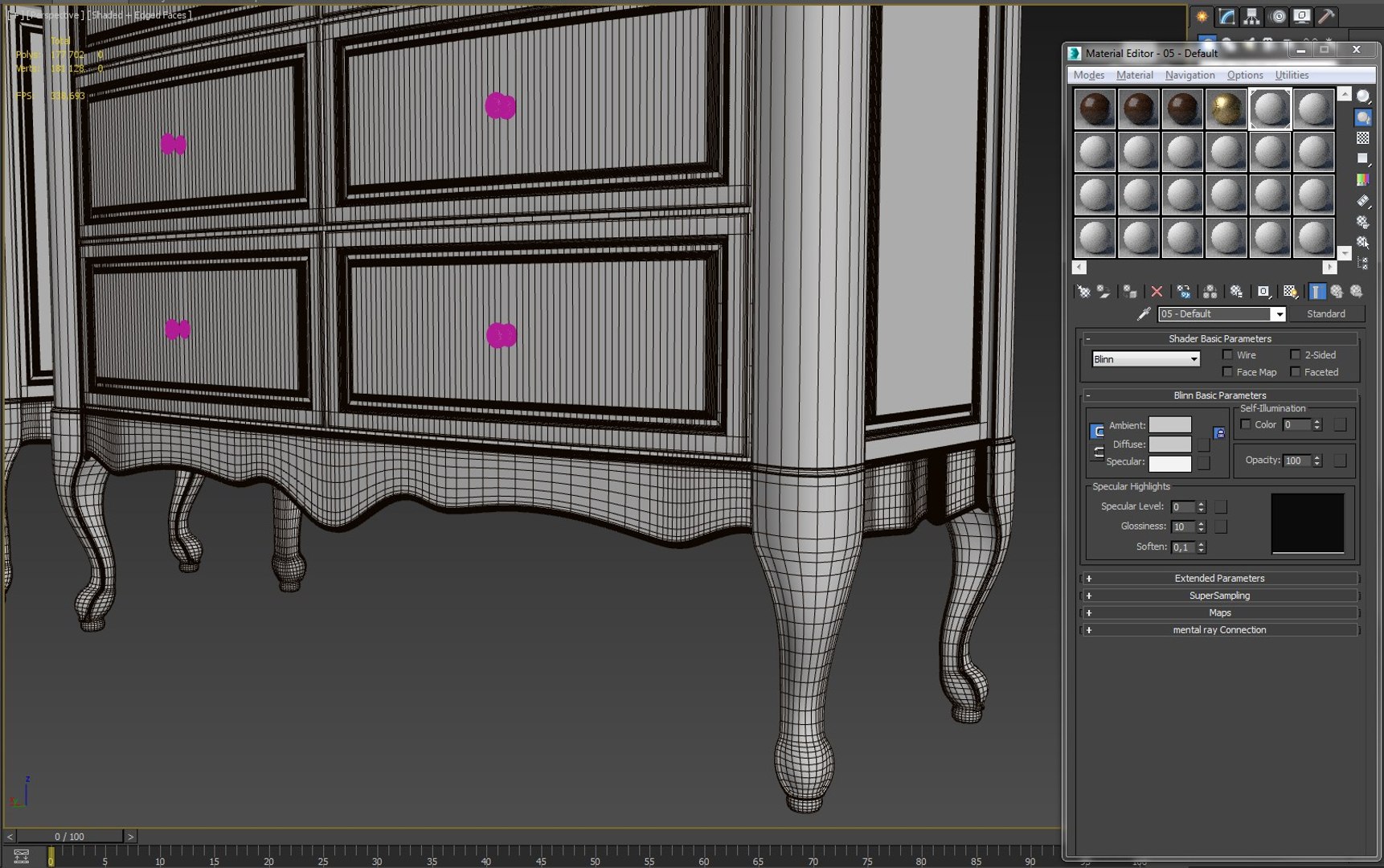The width and height of the screenshot is (1384, 868).
Task: Click Assign Material to Selection icon
Action: [x=1130, y=292]
